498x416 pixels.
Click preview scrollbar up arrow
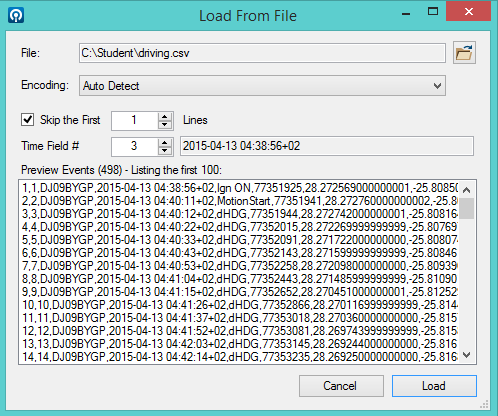click(467, 190)
